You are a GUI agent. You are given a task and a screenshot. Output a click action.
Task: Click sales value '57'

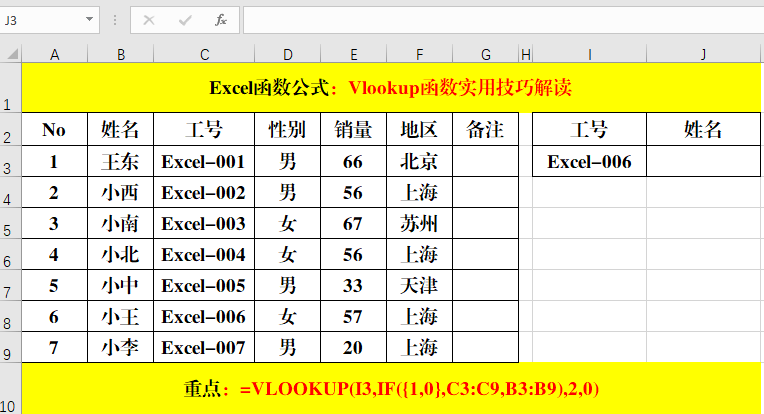[354, 316]
